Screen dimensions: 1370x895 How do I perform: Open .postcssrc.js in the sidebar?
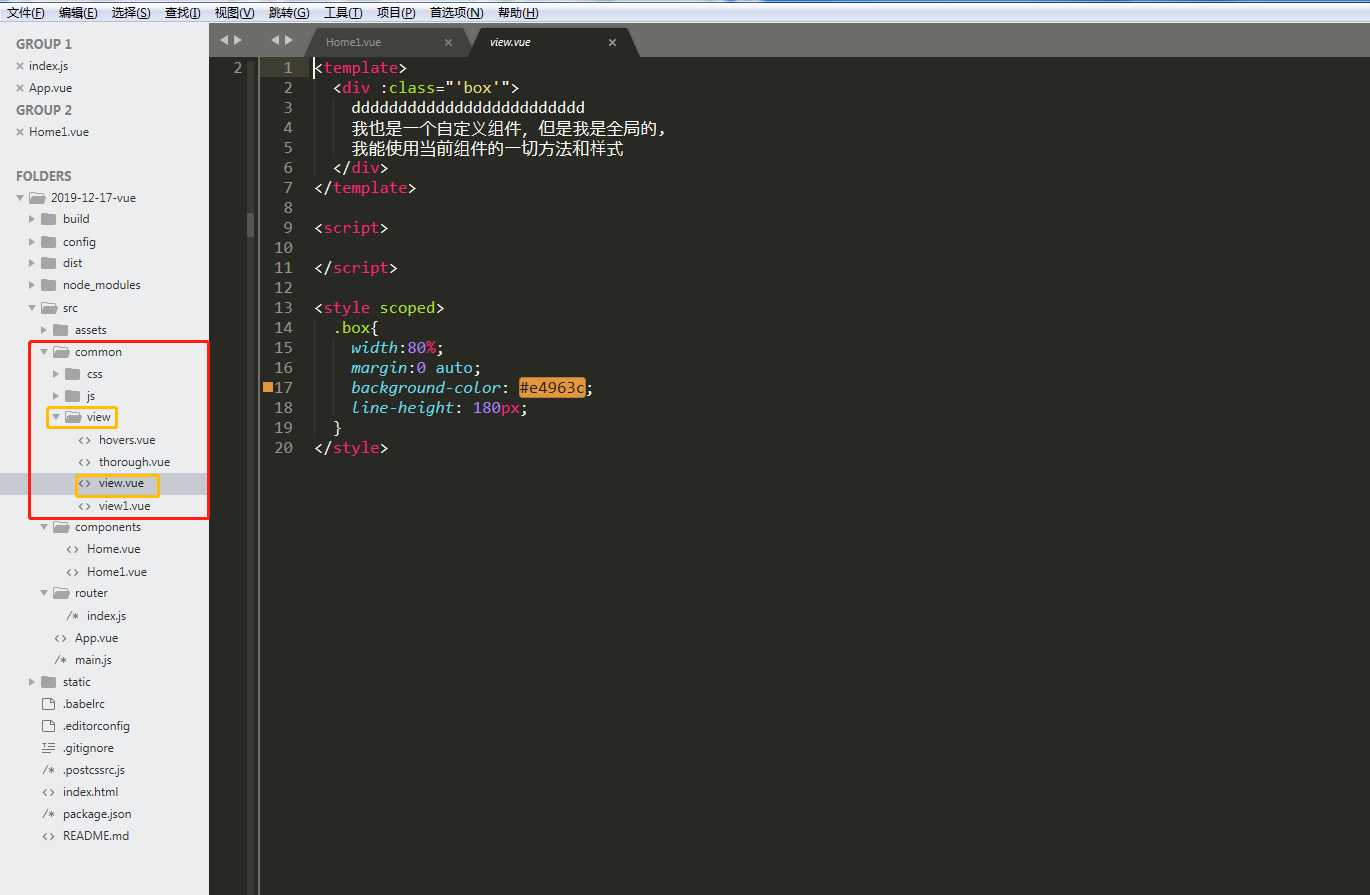[x=95, y=770]
